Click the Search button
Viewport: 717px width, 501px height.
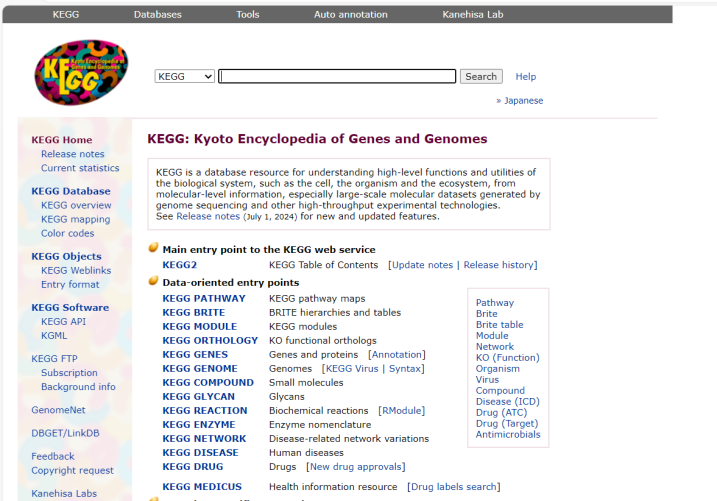coord(481,76)
